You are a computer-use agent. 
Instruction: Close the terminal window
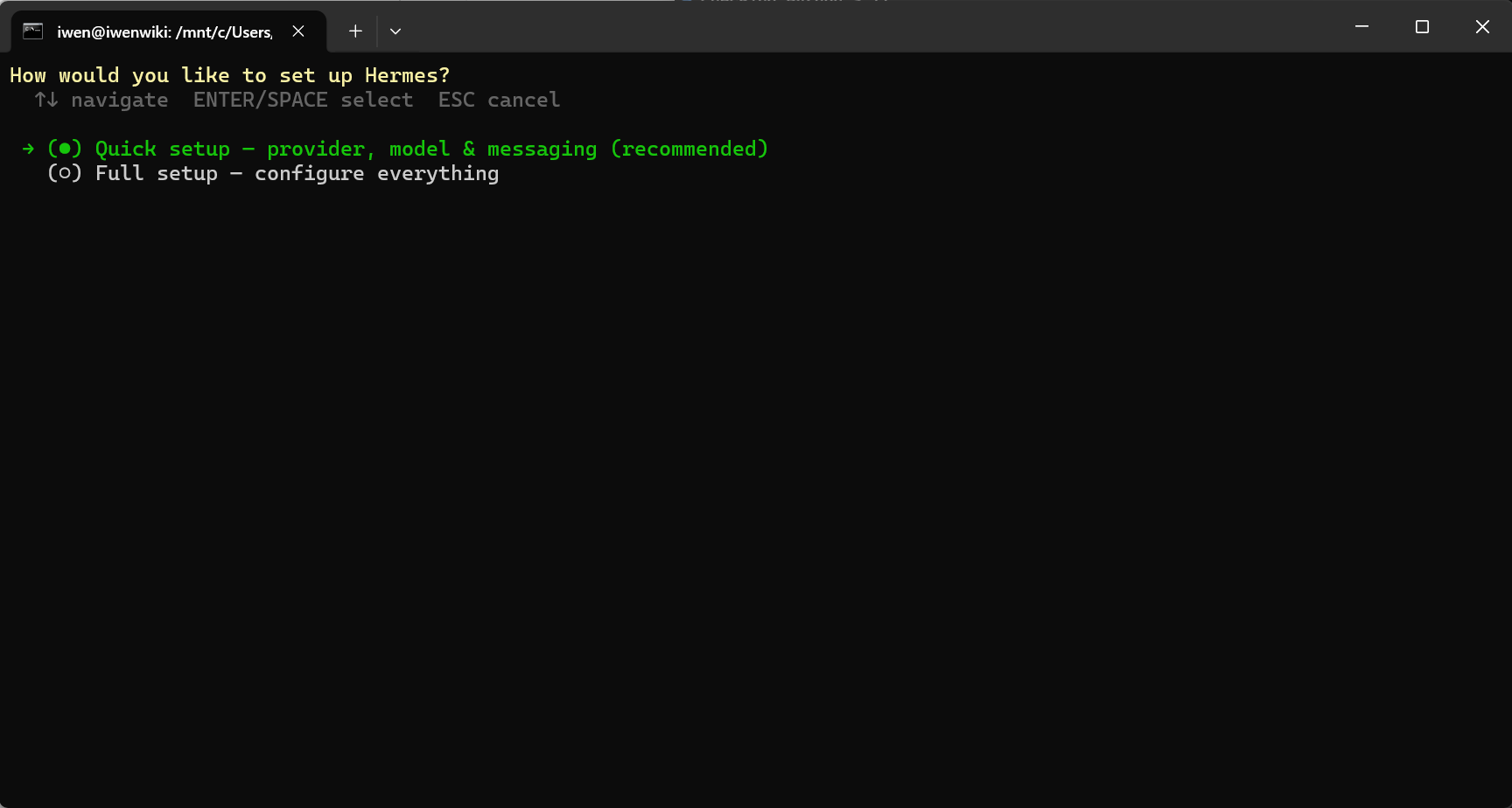(1482, 27)
